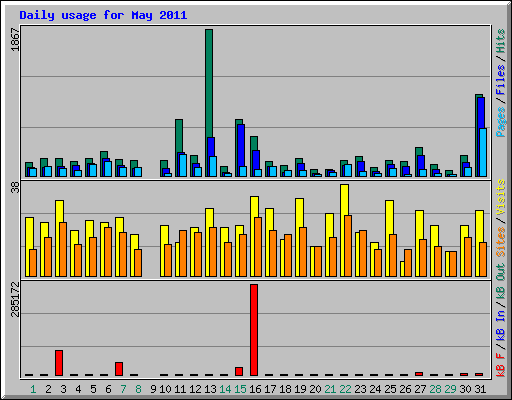Click the "kB In" legend label
Screen dimensions: 512x400
click(500, 325)
